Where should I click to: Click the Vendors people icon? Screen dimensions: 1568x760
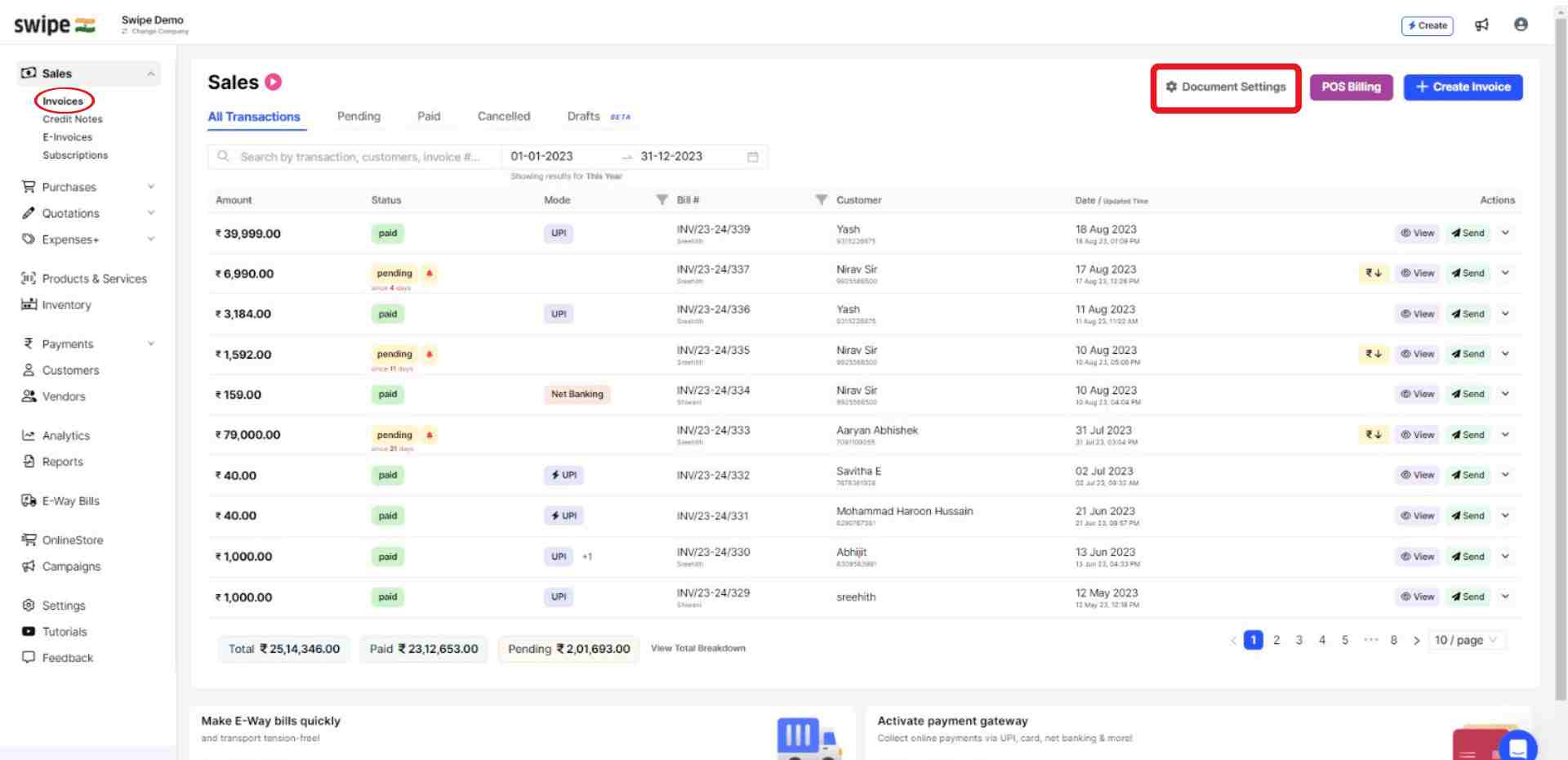[x=29, y=396]
